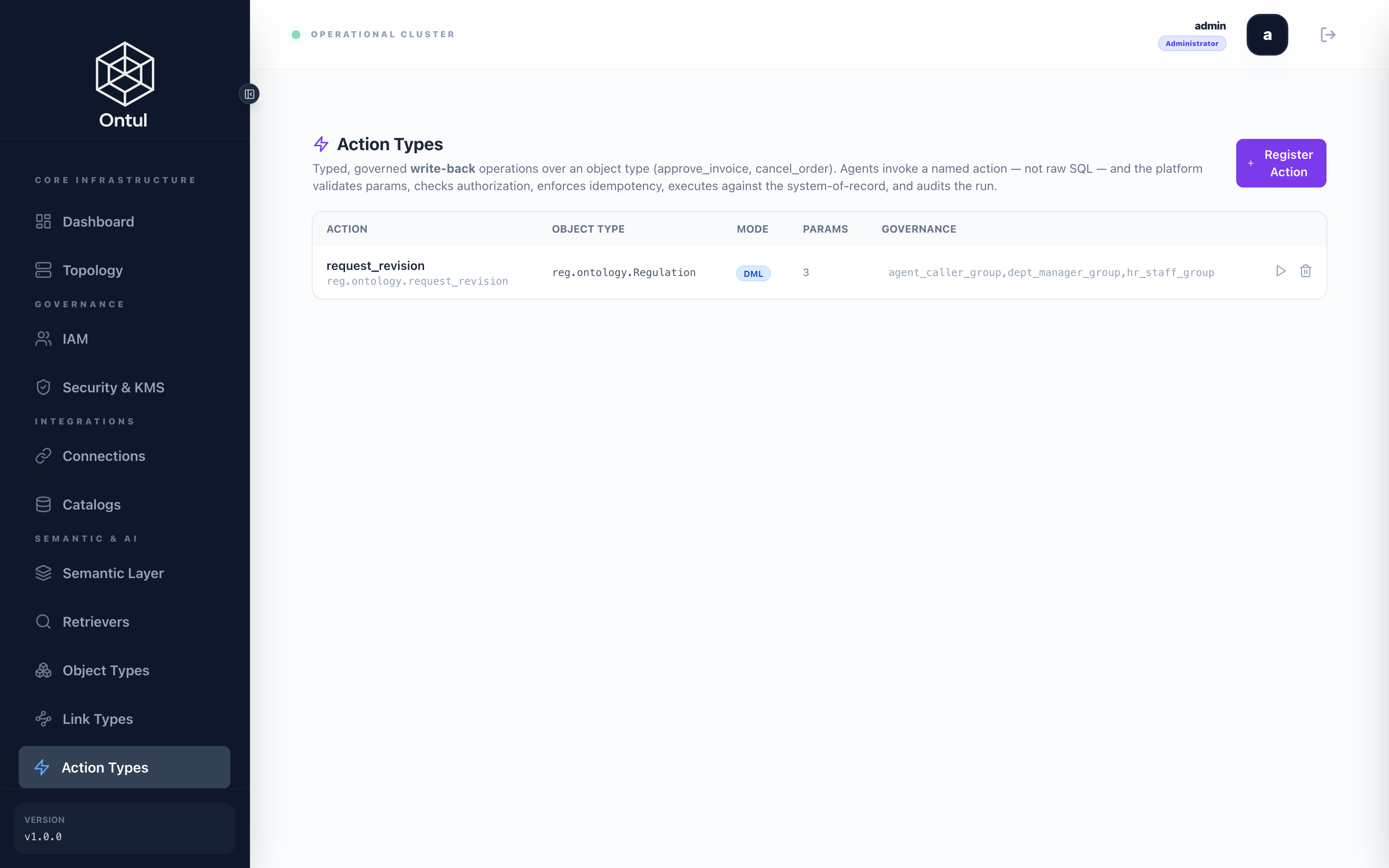Go to Topology in the sidebar
1389x868 pixels.
coord(125,270)
